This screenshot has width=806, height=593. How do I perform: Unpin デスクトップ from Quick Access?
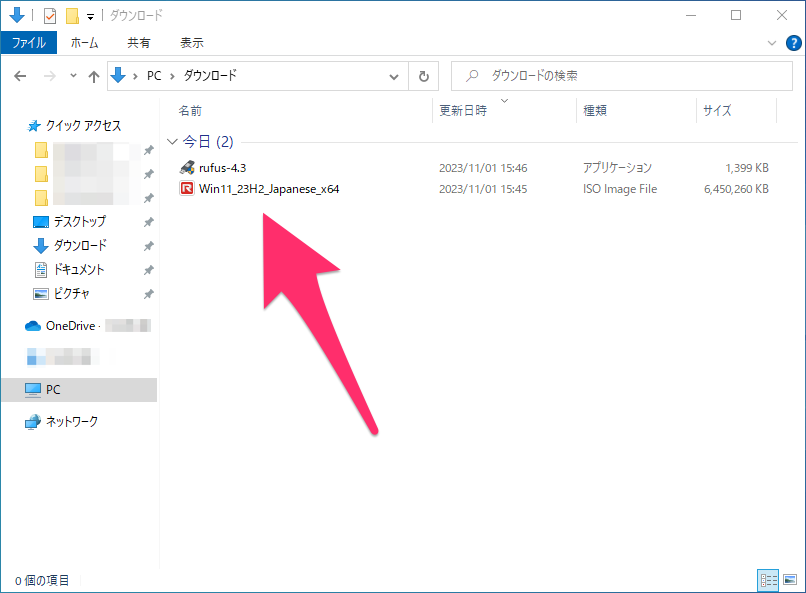tap(148, 221)
